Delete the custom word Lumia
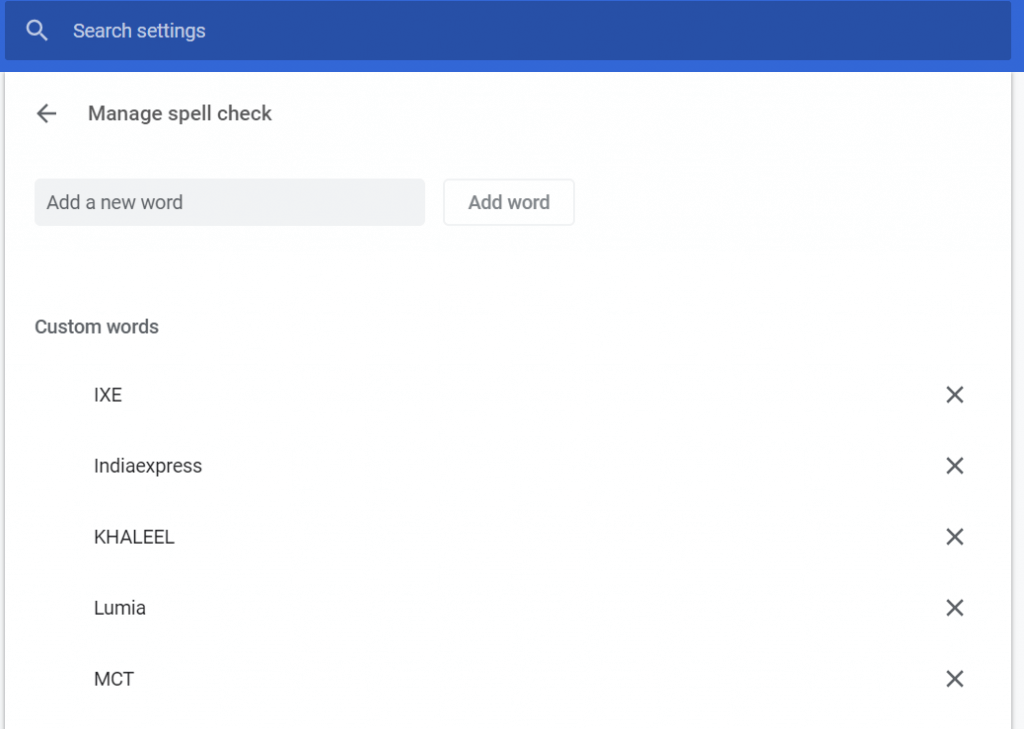 955,608
